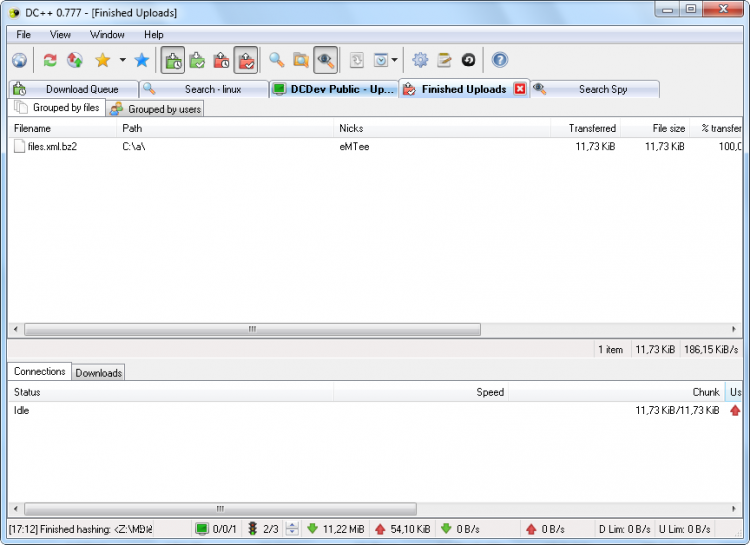This screenshot has height=545, width=750.
Task: Click left arrow of uploads list scrollbar
Action: [15, 329]
